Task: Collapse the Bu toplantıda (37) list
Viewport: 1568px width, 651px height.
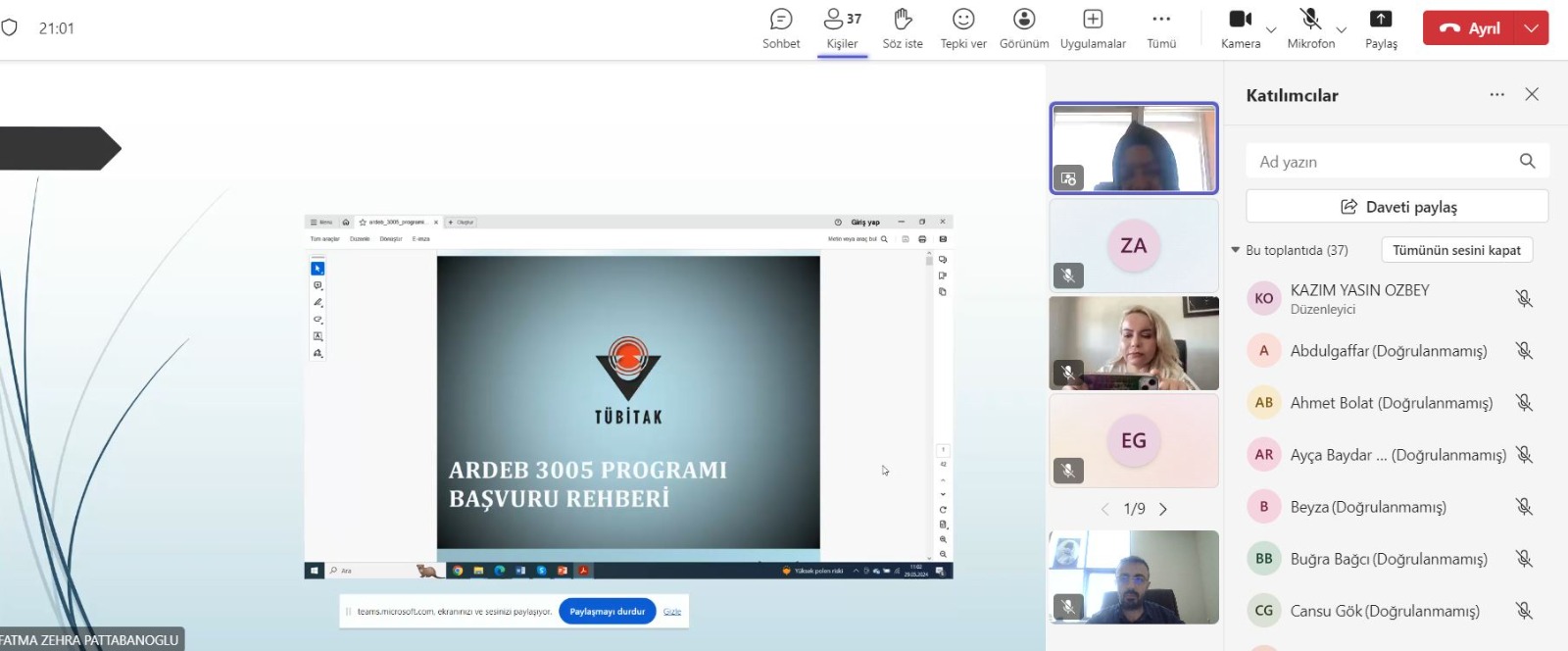Action: (1236, 250)
